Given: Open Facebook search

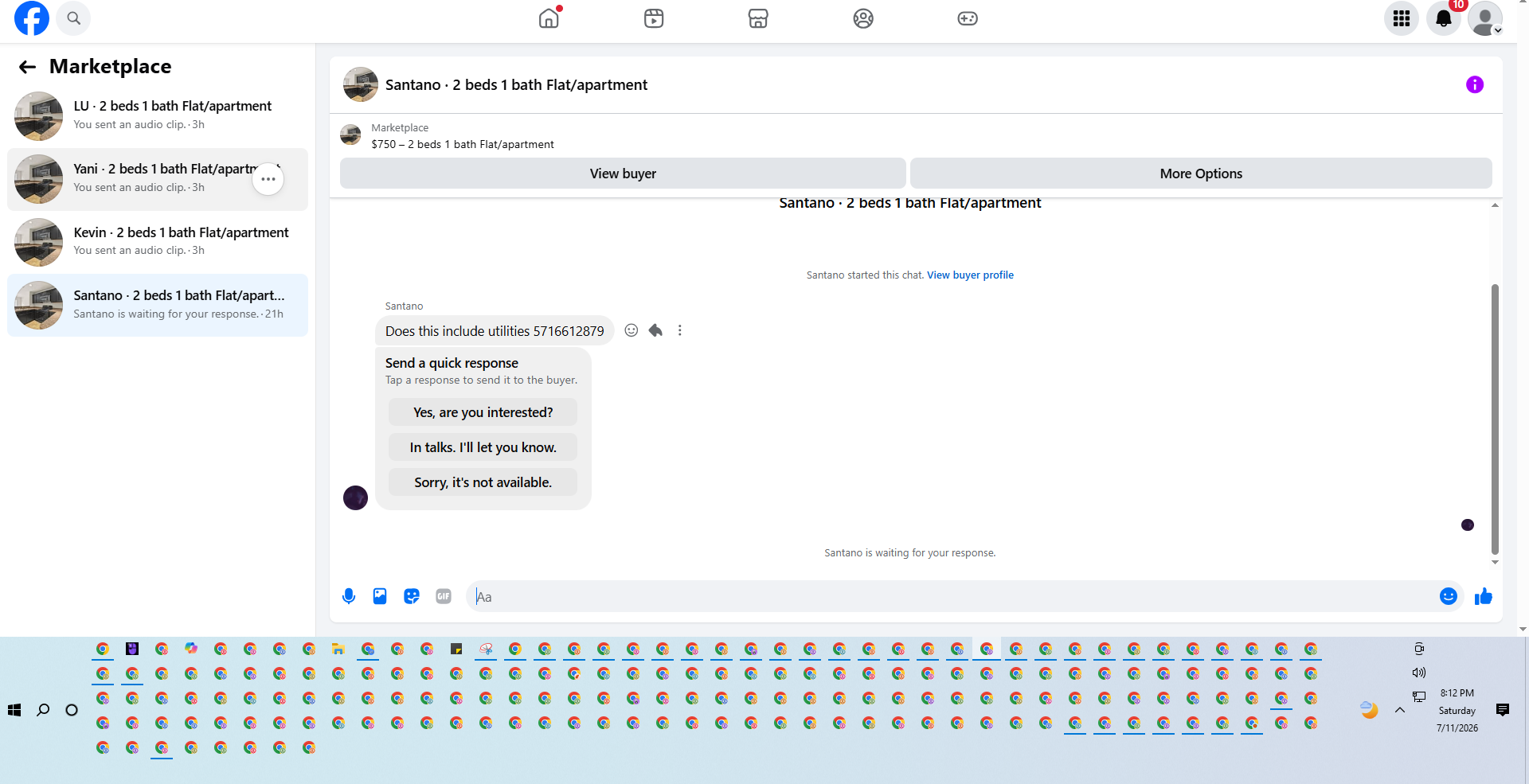Looking at the screenshot, I should click(73, 18).
